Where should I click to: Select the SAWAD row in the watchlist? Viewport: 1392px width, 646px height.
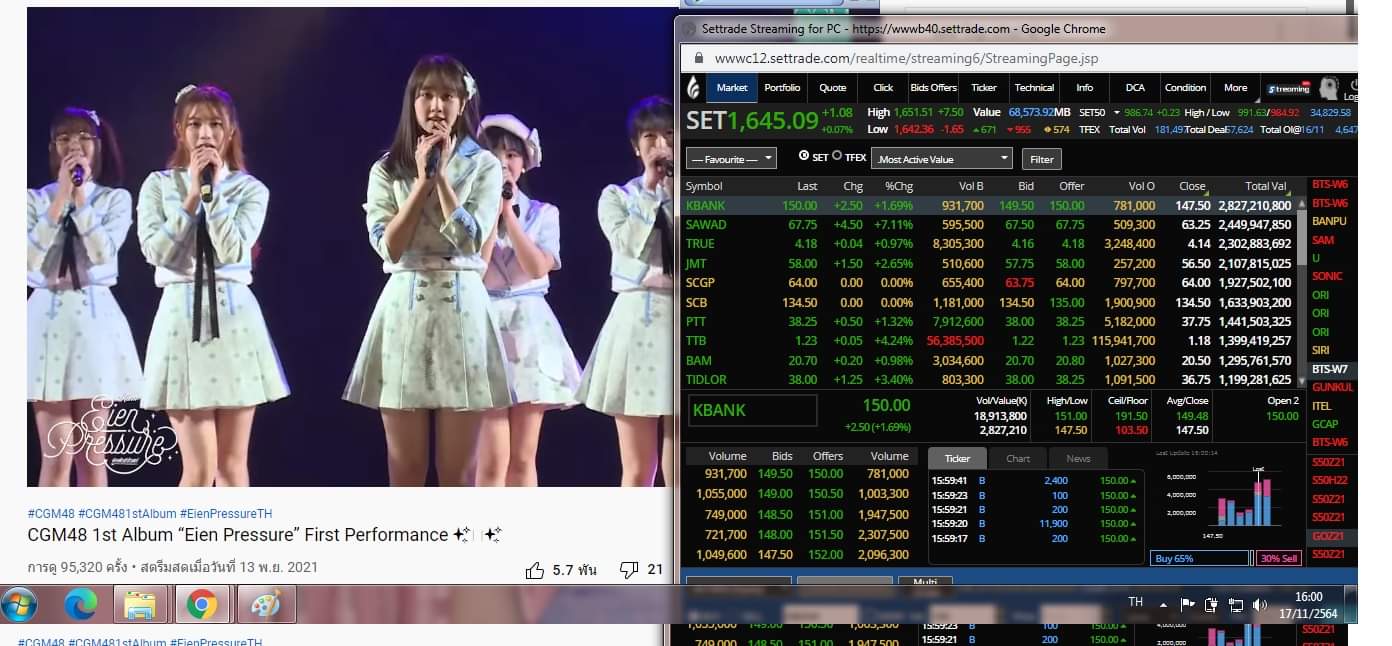point(990,225)
